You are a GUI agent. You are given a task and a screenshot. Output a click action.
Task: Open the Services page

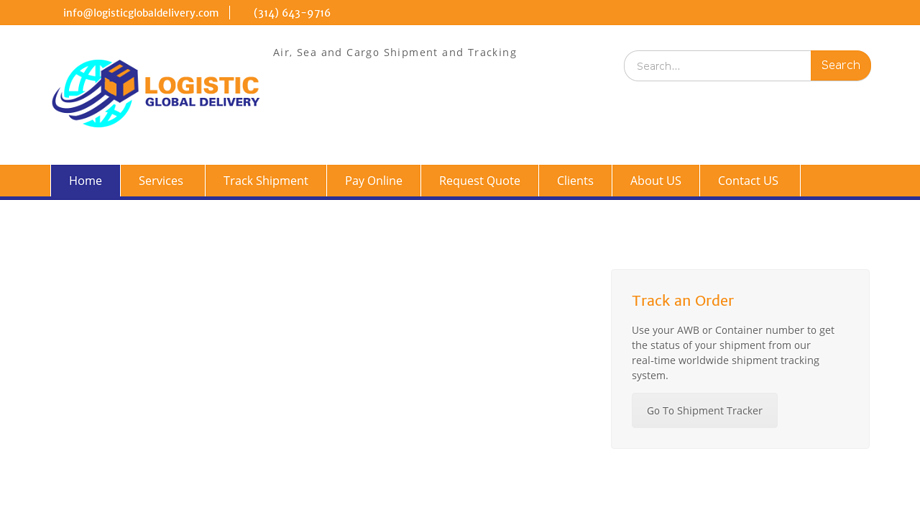[161, 181]
